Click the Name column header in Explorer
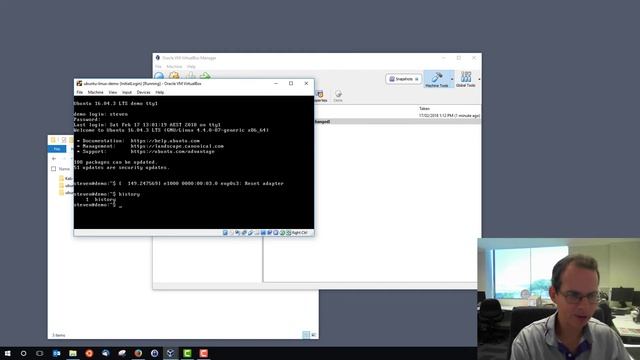 [64, 169]
